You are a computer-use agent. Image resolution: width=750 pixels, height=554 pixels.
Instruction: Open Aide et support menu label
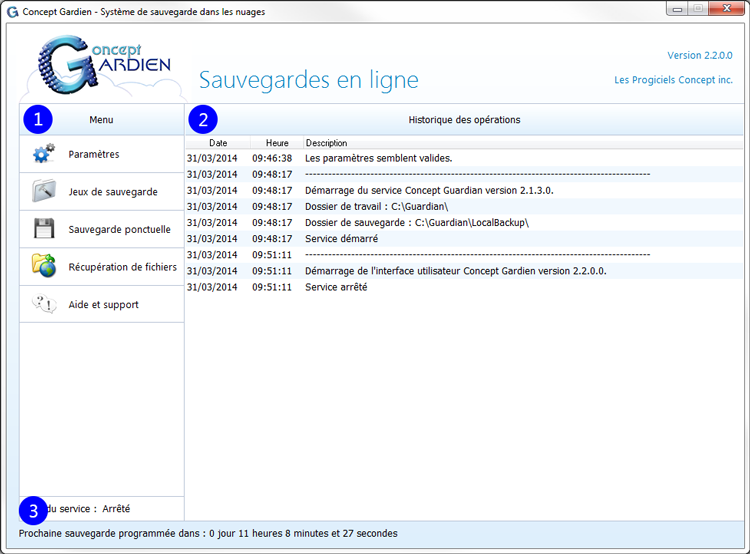tap(103, 305)
